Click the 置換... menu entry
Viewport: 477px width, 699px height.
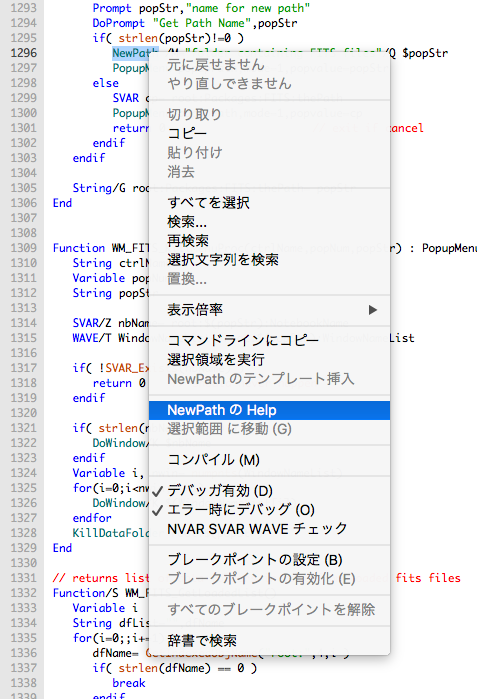[269, 279]
